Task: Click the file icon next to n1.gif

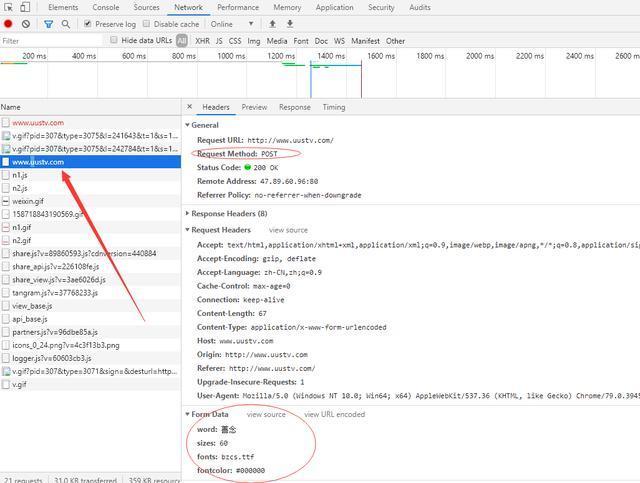Action: pos(6,227)
